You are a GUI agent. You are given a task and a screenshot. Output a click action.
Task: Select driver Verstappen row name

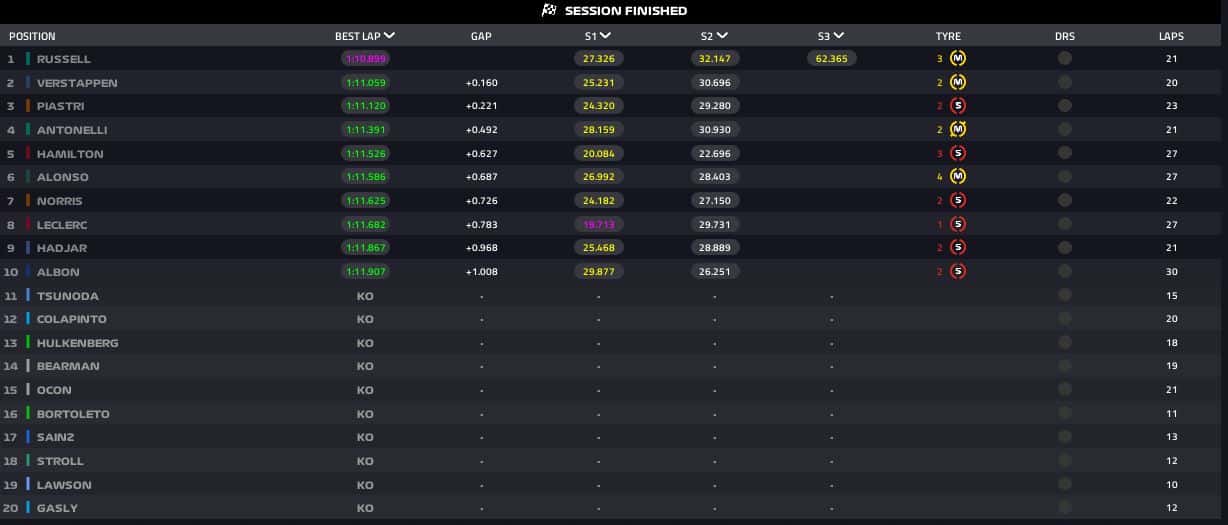(77, 83)
